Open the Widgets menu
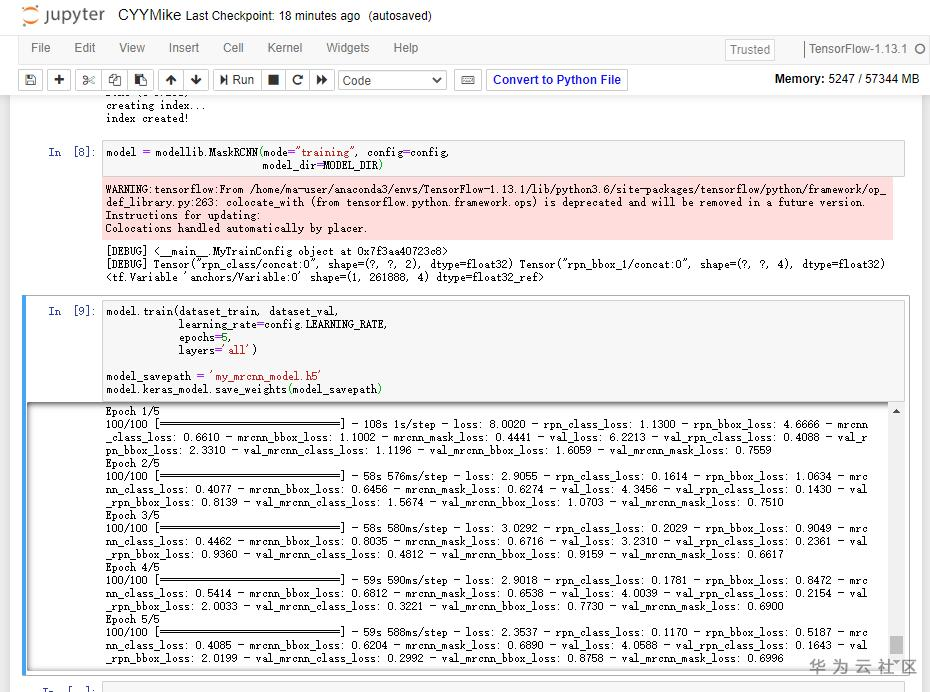This screenshot has height=692, width=930. (348, 48)
